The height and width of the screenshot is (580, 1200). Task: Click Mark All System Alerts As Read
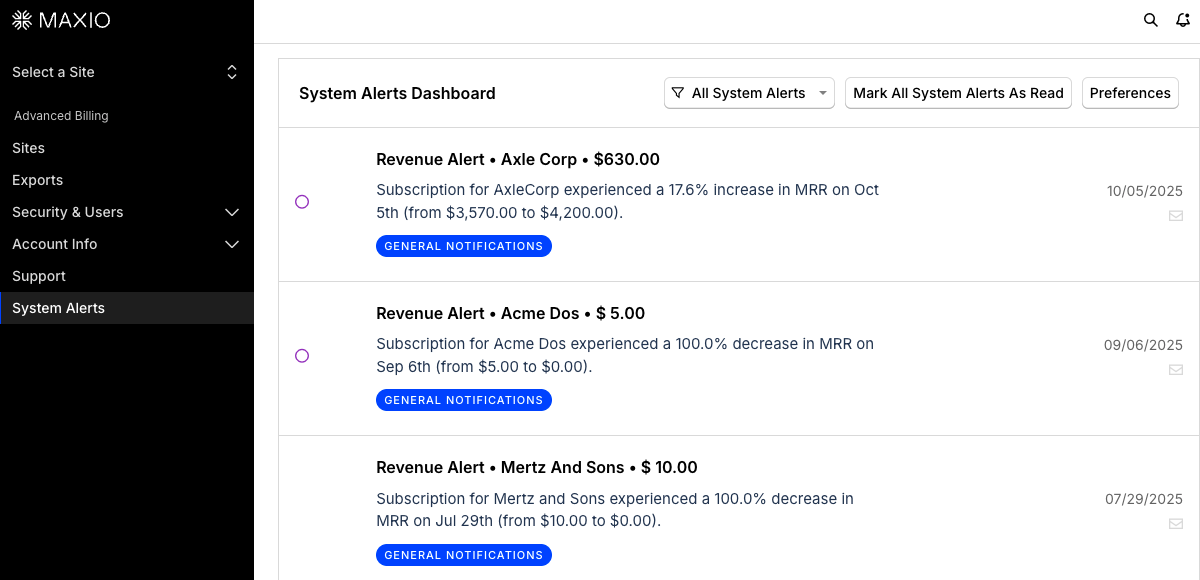point(958,93)
